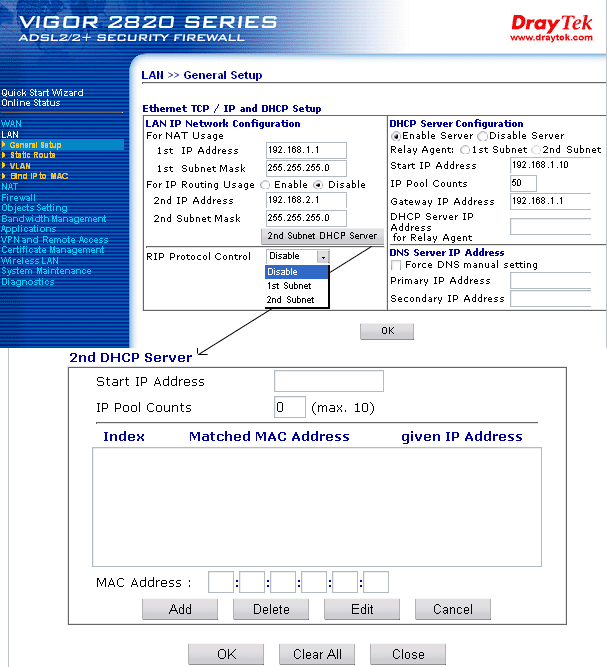Open VPN and Remote Access menu
The height and width of the screenshot is (667, 607).
54,240
